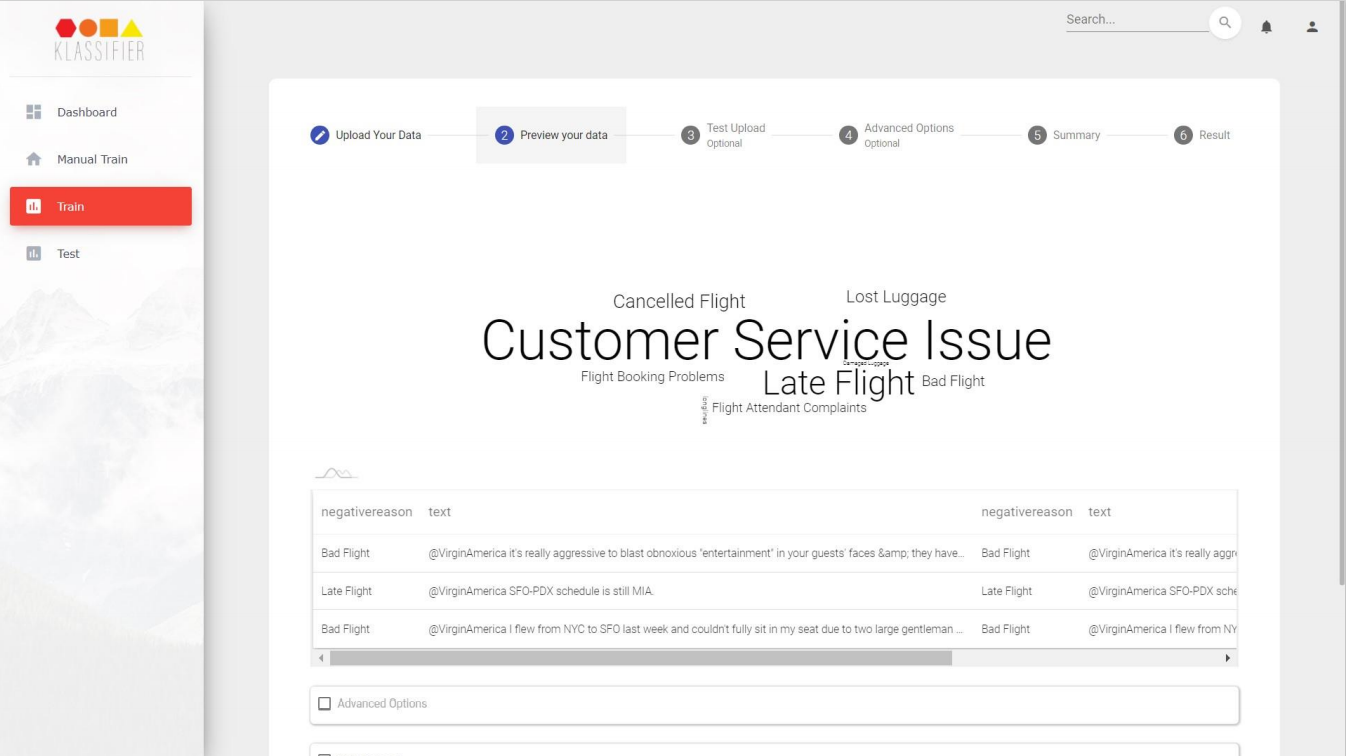Open notifications bell
The width and height of the screenshot is (1346, 756).
tap(1266, 27)
